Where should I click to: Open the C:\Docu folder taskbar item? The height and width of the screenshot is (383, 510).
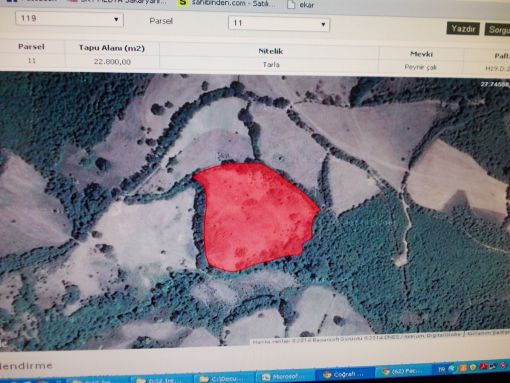click(x=222, y=379)
